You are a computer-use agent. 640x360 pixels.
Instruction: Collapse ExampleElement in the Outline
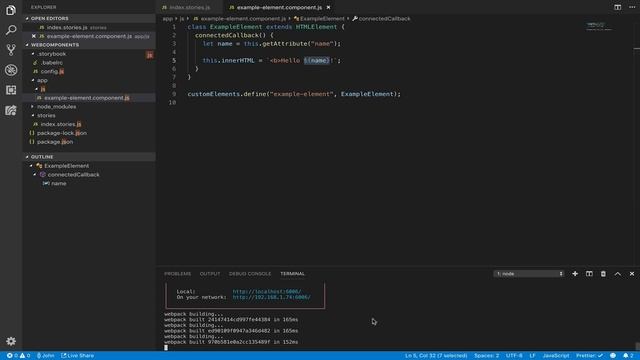point(31,166)
